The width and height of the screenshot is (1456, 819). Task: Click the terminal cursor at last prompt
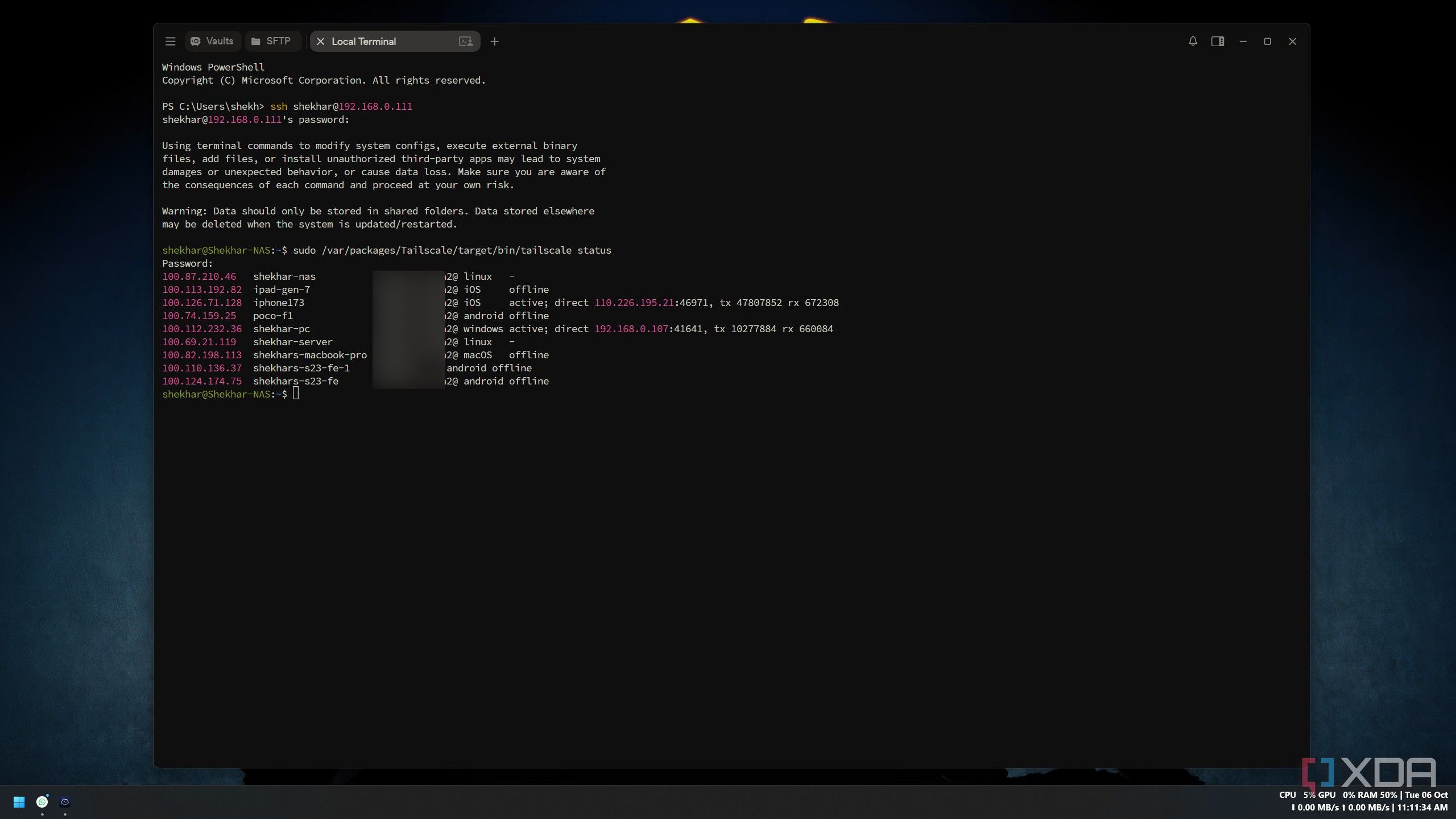pyautogui.click(x=296, y=394)
